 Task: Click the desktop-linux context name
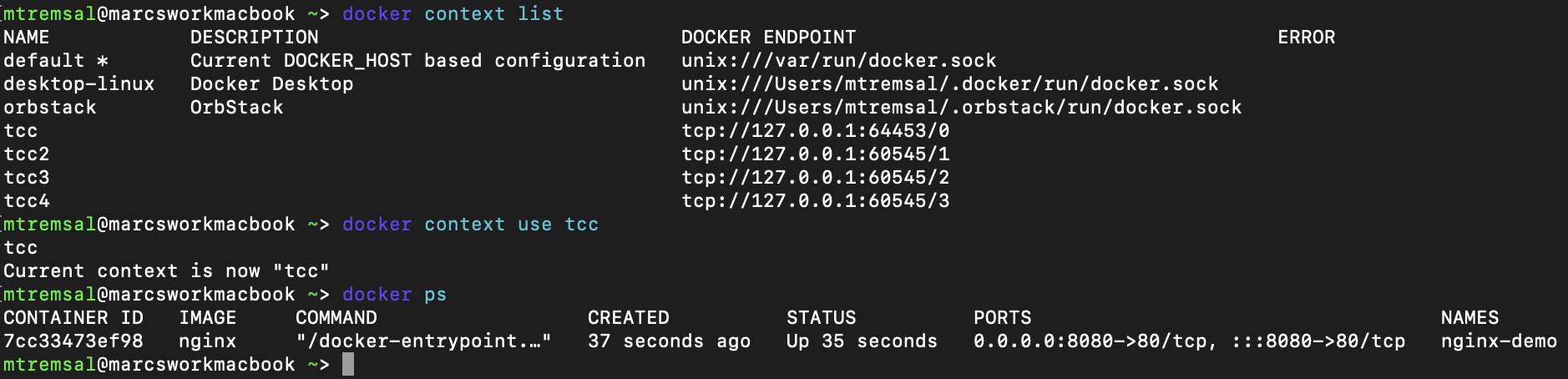pyautogui.click(x=78, y=84)
